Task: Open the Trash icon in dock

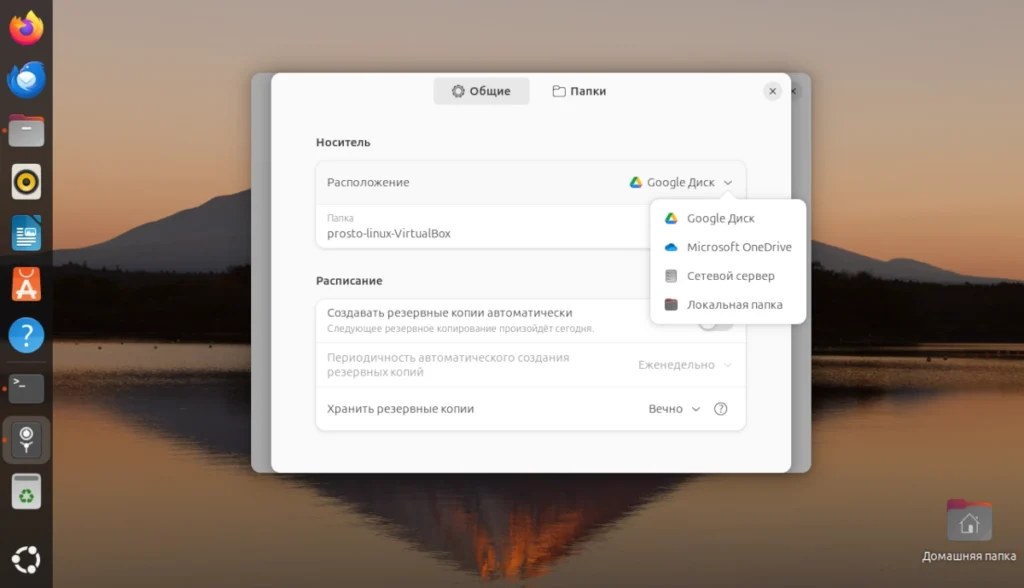Action: (x=26, y=491)
